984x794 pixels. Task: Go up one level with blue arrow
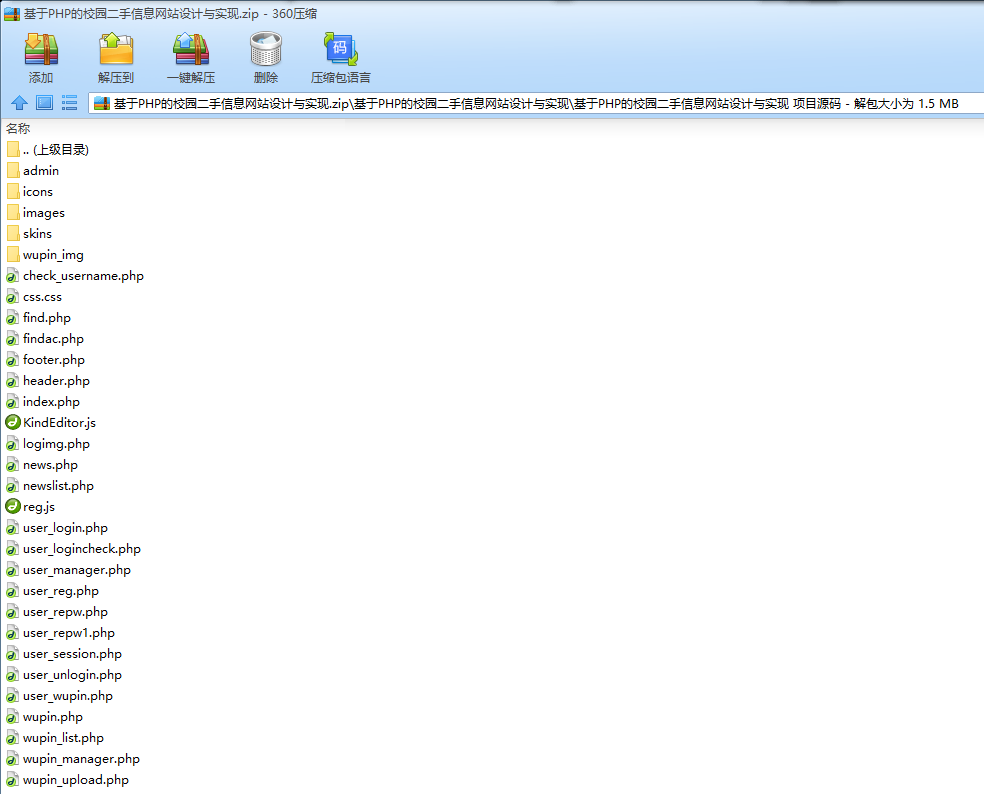[x=19, y=103]
